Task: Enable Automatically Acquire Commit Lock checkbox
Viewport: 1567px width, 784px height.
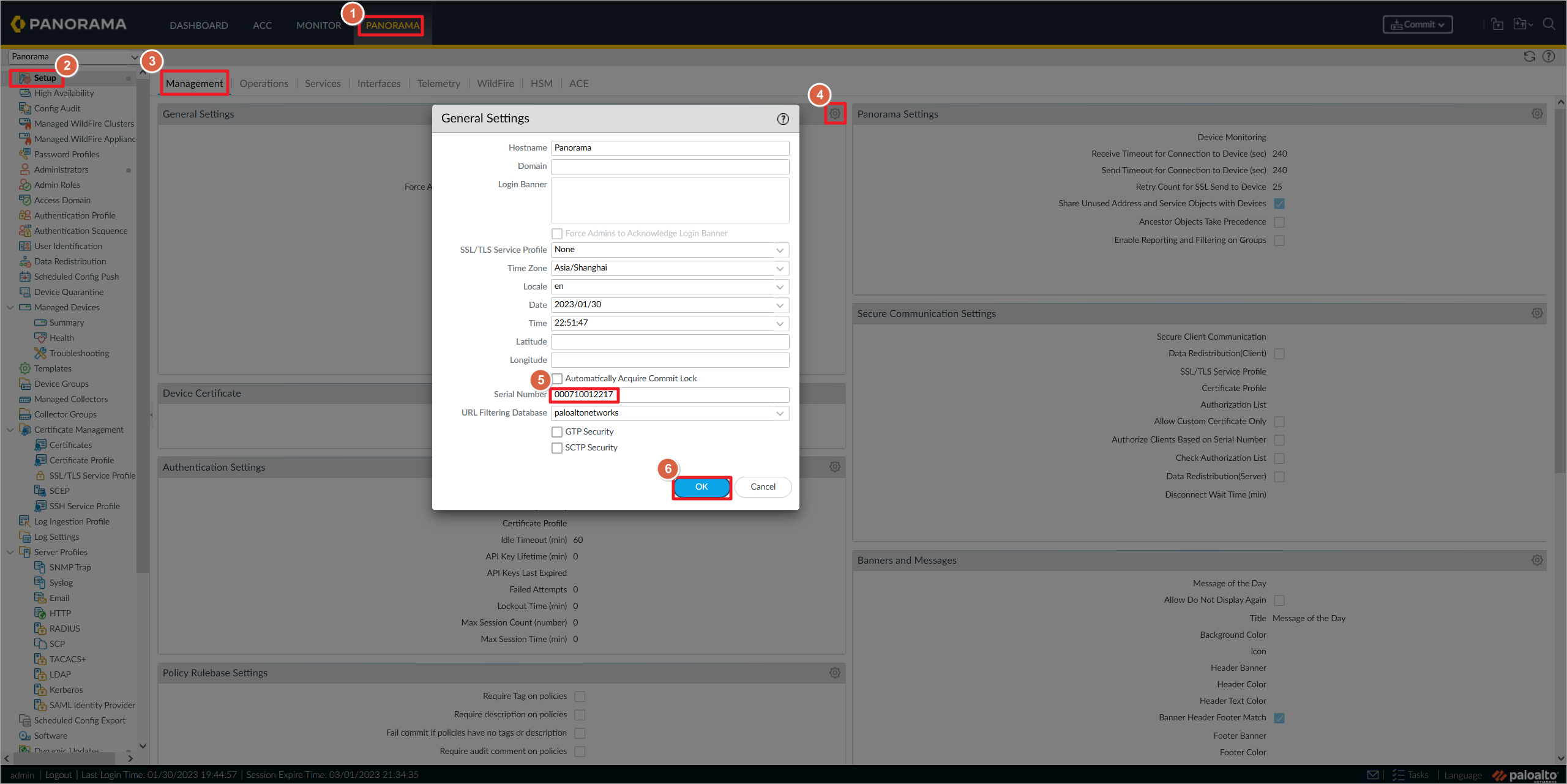Action: pos(557,379)
